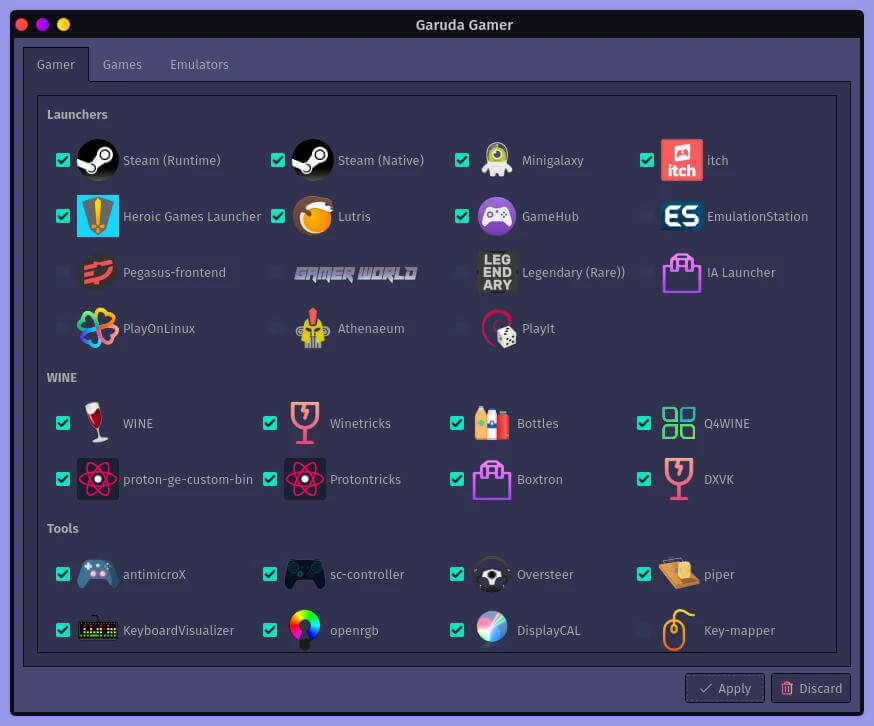Uncheck the Steam (Native) checkbox

pos(278,160)
